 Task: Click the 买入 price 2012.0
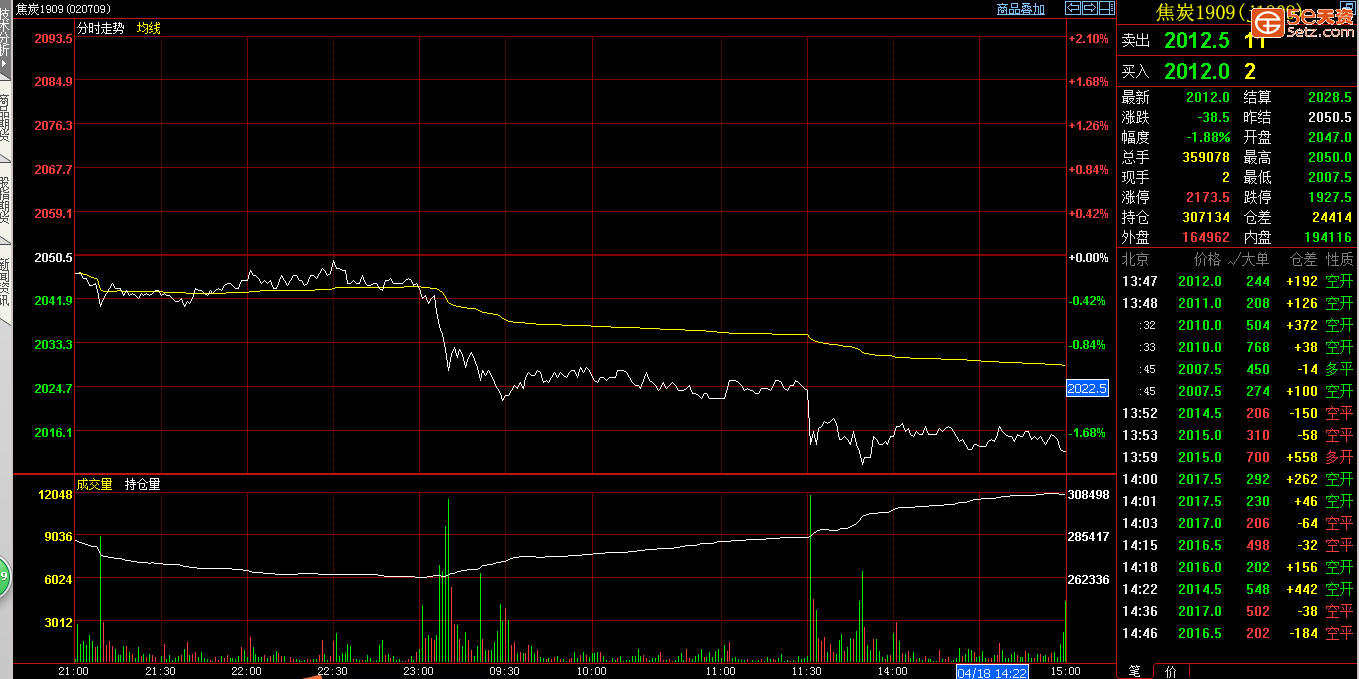(x=1197, y=71)
